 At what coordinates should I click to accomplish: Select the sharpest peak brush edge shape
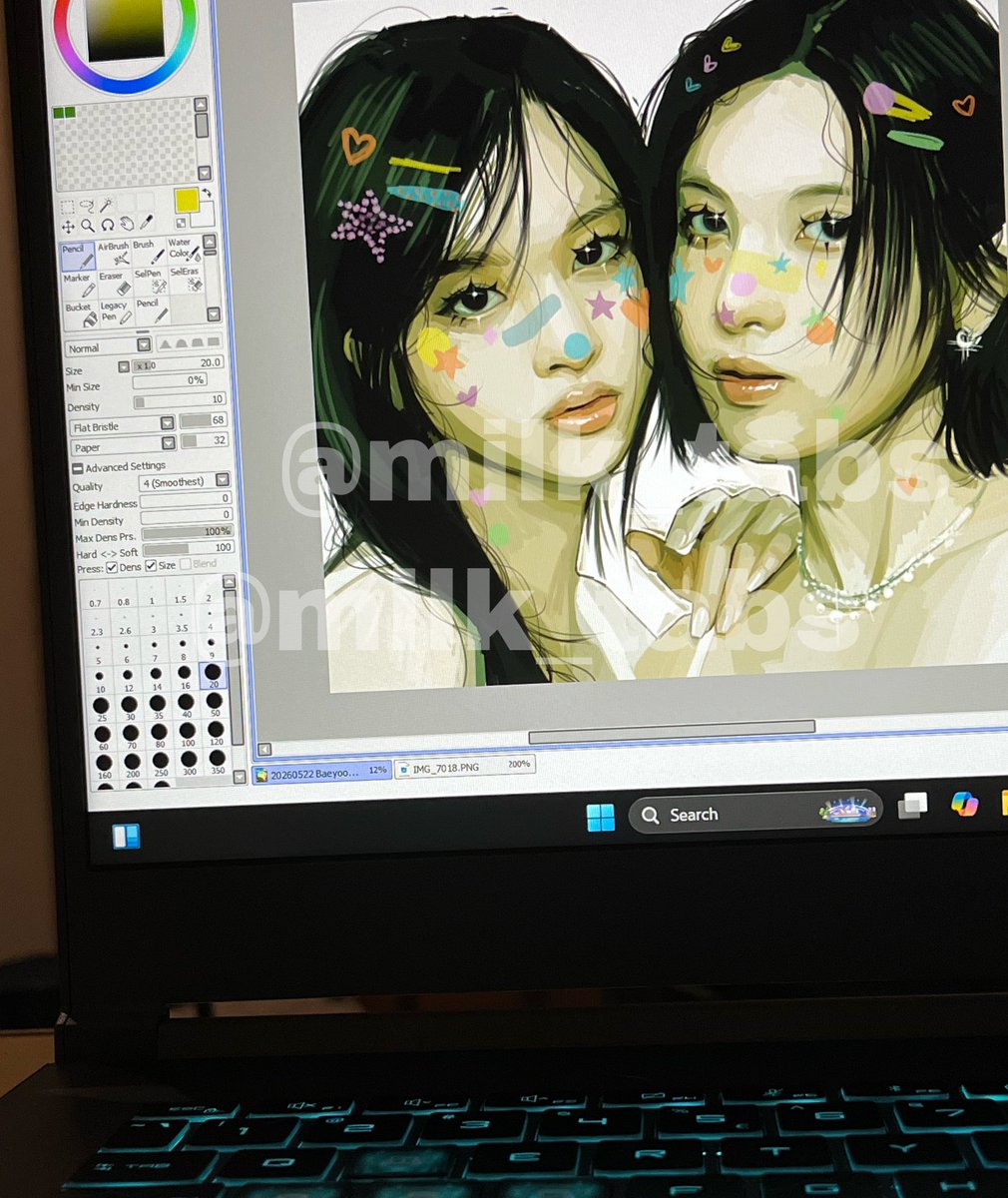pyautogui.click(x=166, y=344)
